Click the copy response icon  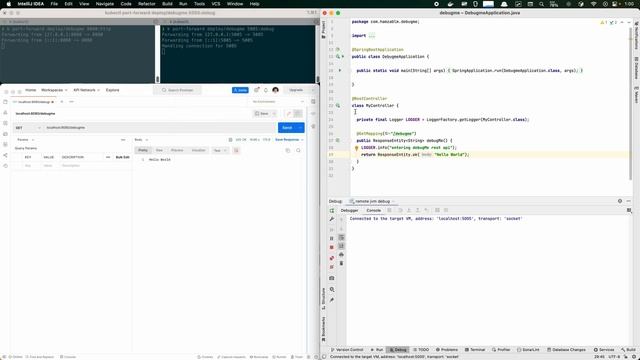pyautogui.click(x=288, y=151)
